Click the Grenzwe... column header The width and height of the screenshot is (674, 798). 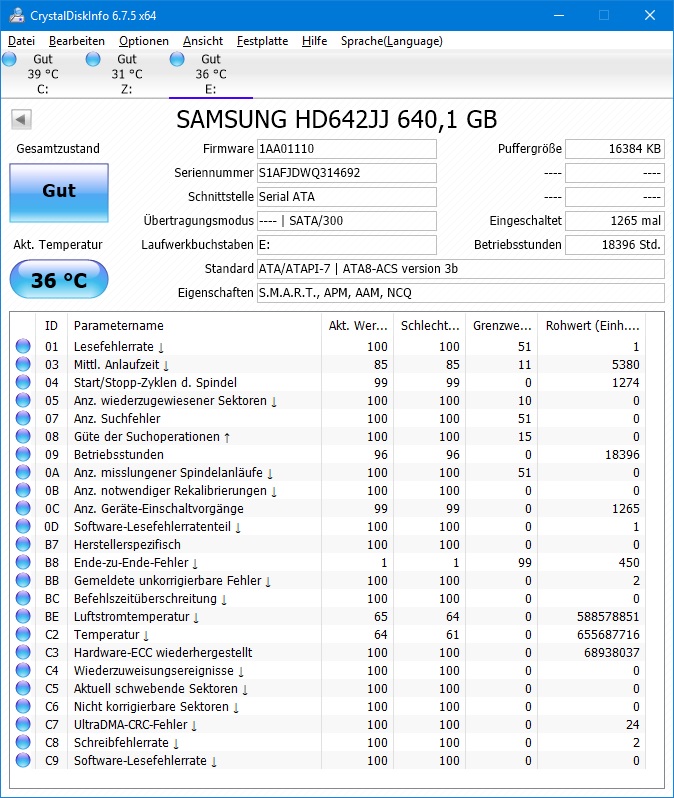(502, 325)
